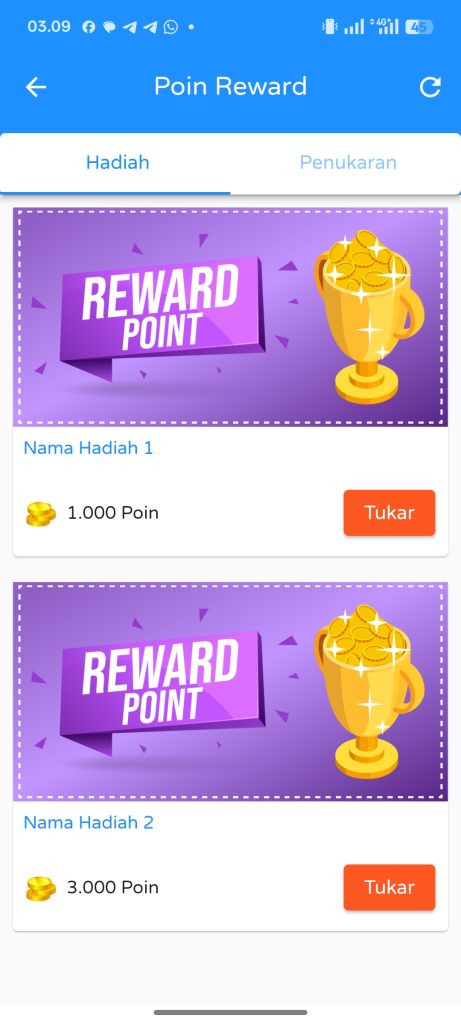Tap the 1.000 Poin price label

pos(113,513)
